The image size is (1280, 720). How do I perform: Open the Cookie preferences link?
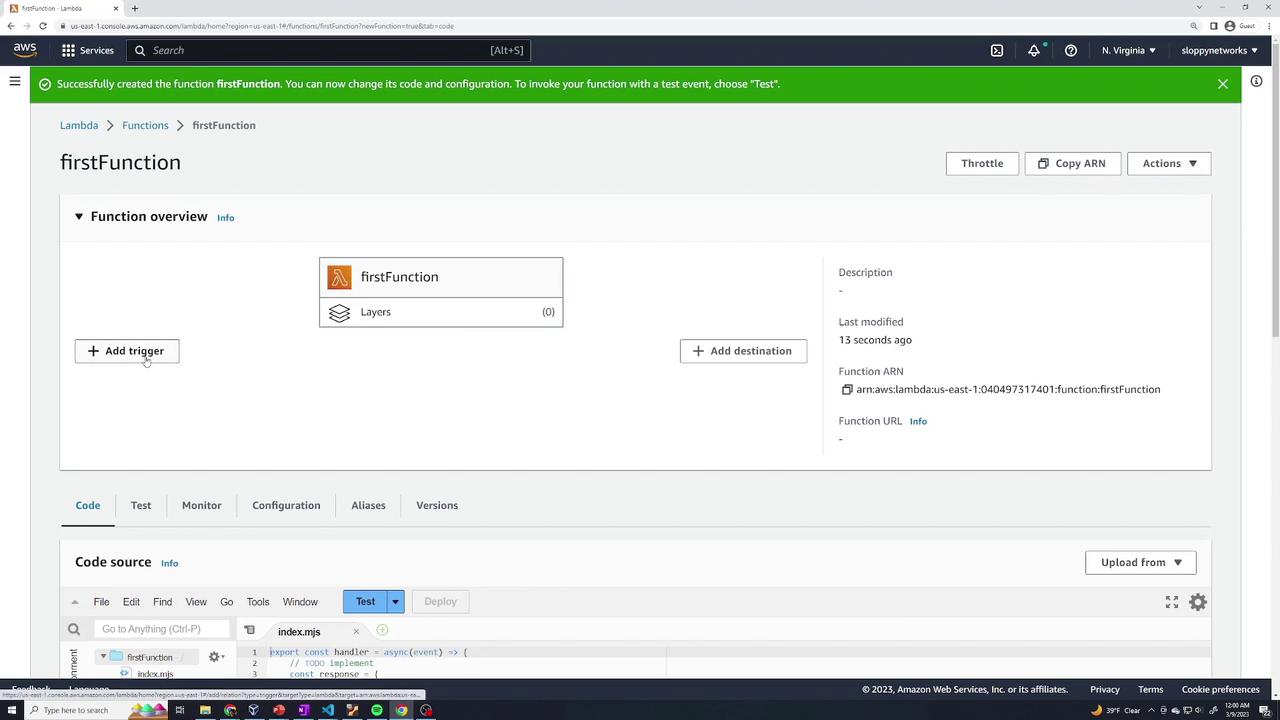coord(1221,689)
